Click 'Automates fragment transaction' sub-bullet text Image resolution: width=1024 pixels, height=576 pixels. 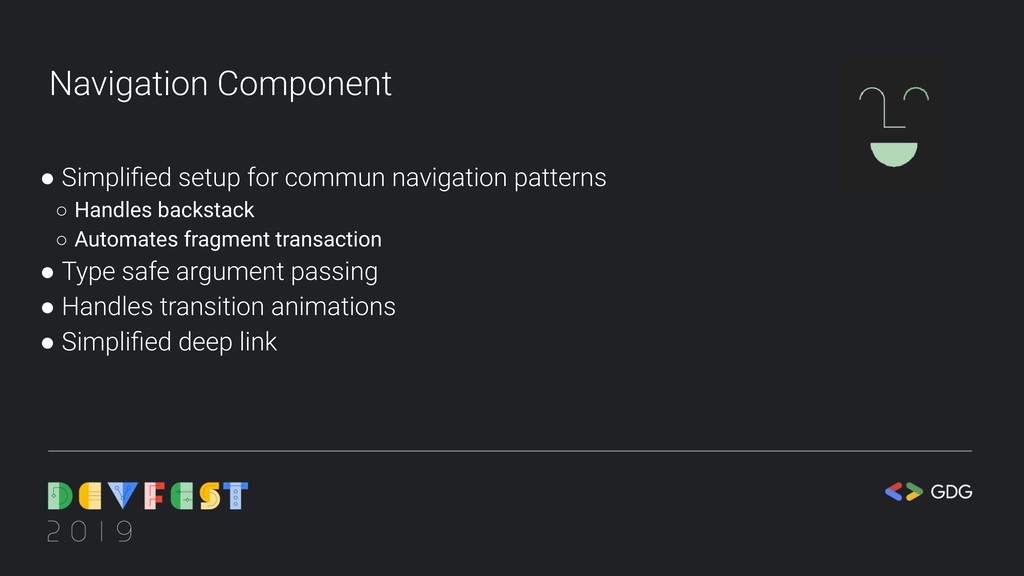[228, 240]
